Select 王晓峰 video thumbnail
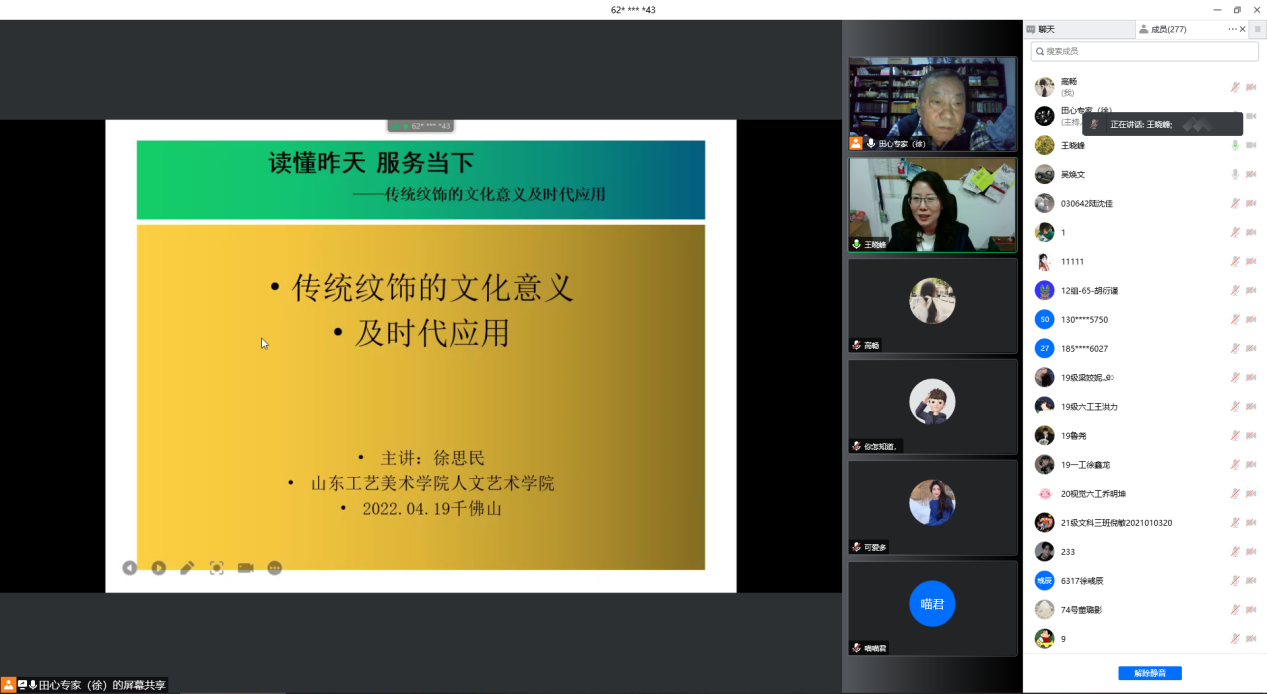 pyautogui.click(x=932, y=204)
